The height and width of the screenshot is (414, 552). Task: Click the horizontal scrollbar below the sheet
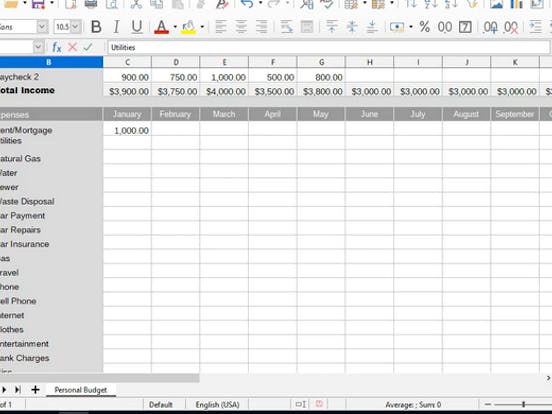[100, 378]
